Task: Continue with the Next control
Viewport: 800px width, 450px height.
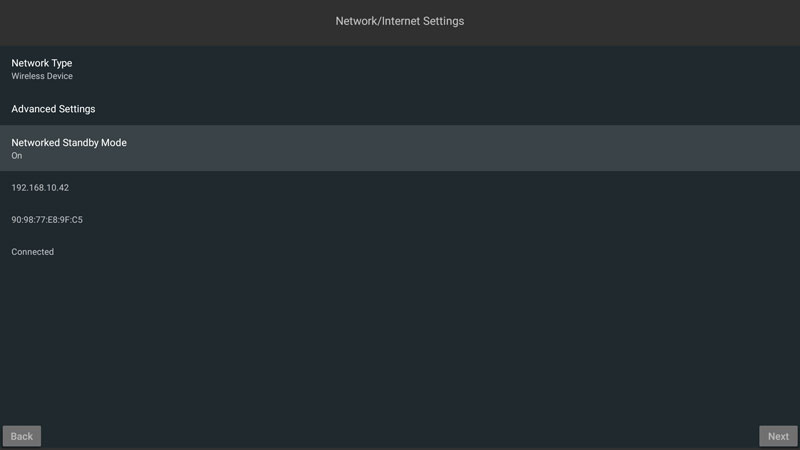Action: [x=778, y=436]
